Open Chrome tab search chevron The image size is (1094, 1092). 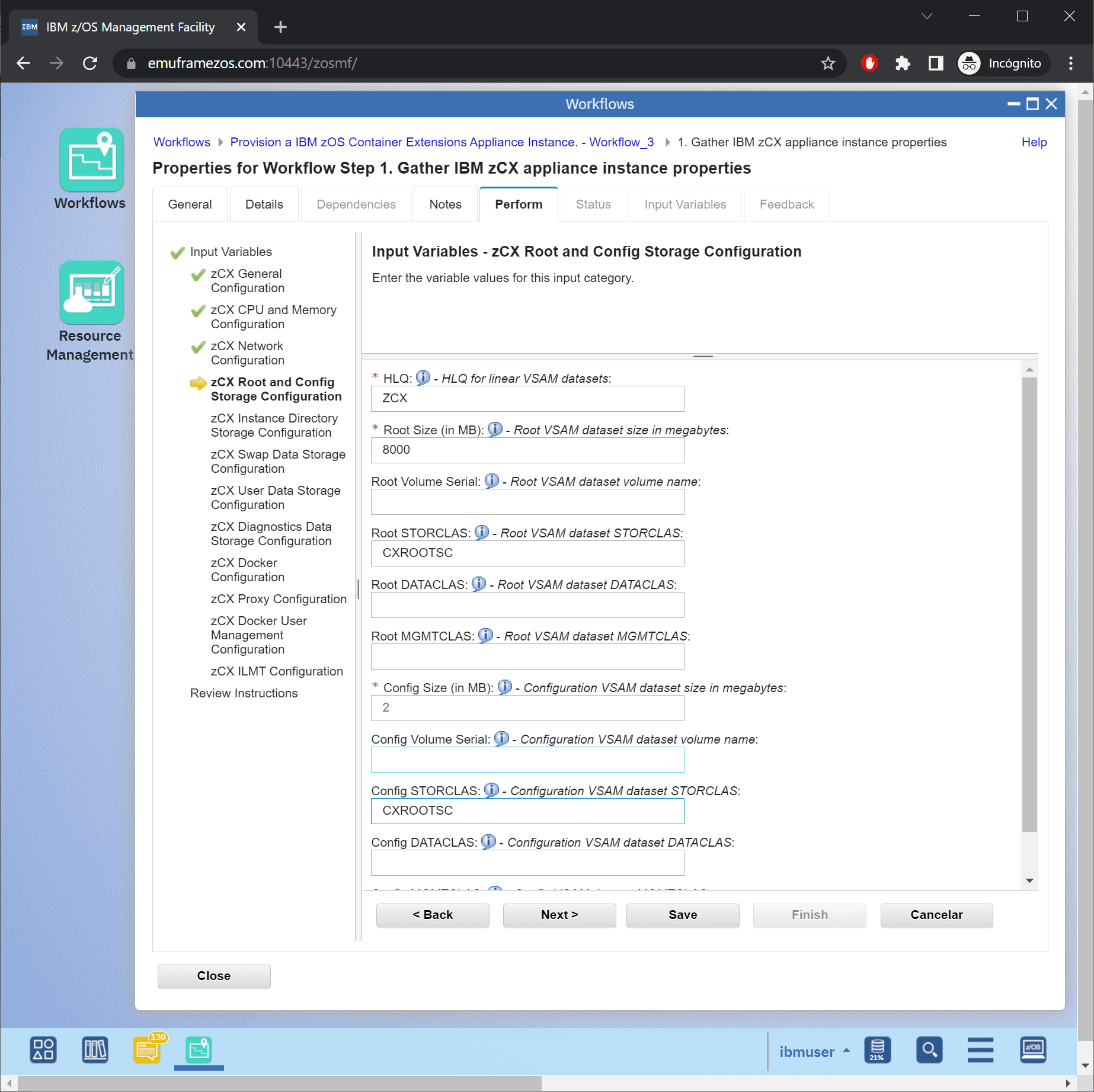(927, 16)
